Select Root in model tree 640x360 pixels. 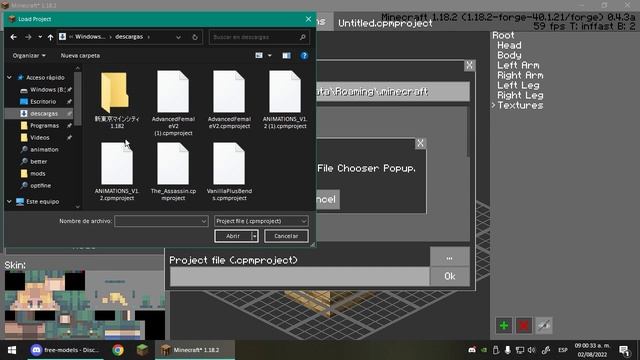[503, 36]
